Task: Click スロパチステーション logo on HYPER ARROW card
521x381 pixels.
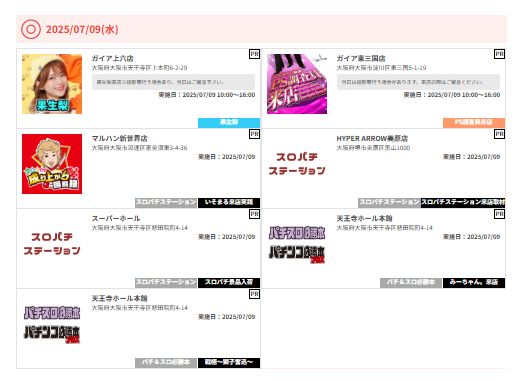Action: pyautogui.click(x=297, y=164)
